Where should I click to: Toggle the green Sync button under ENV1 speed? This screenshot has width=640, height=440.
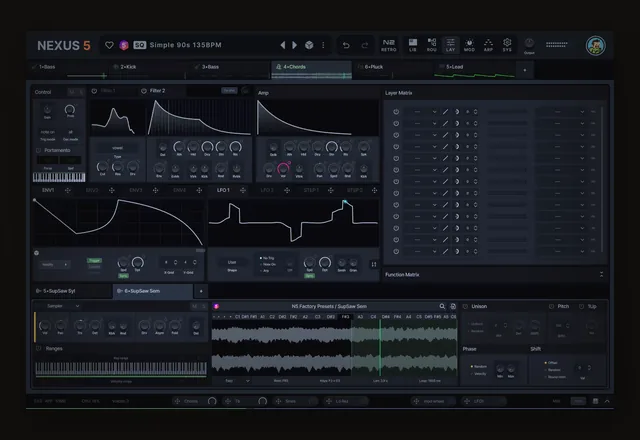pyautogui.click(x=123, y=276)
